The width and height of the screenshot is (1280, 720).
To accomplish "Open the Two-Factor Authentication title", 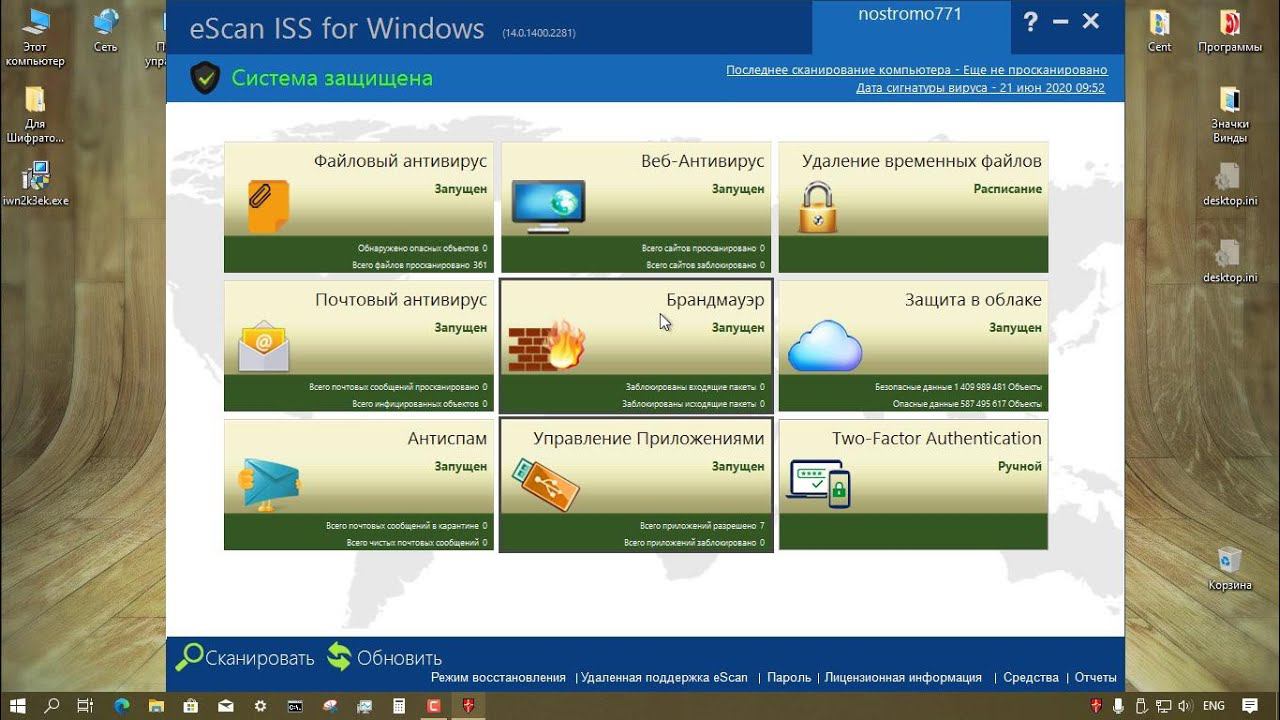I will click(937, 438).
